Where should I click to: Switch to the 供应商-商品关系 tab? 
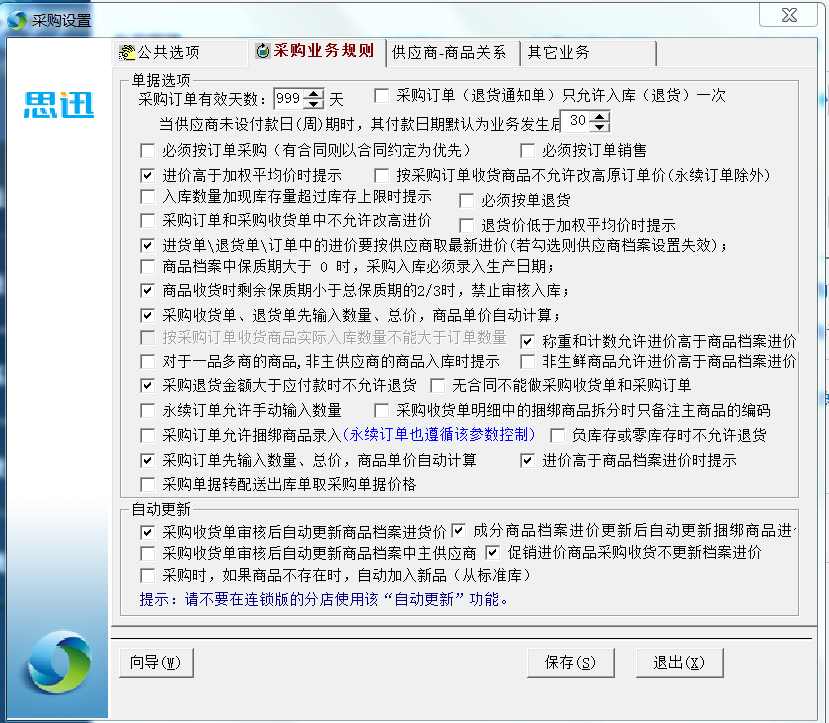449,53
